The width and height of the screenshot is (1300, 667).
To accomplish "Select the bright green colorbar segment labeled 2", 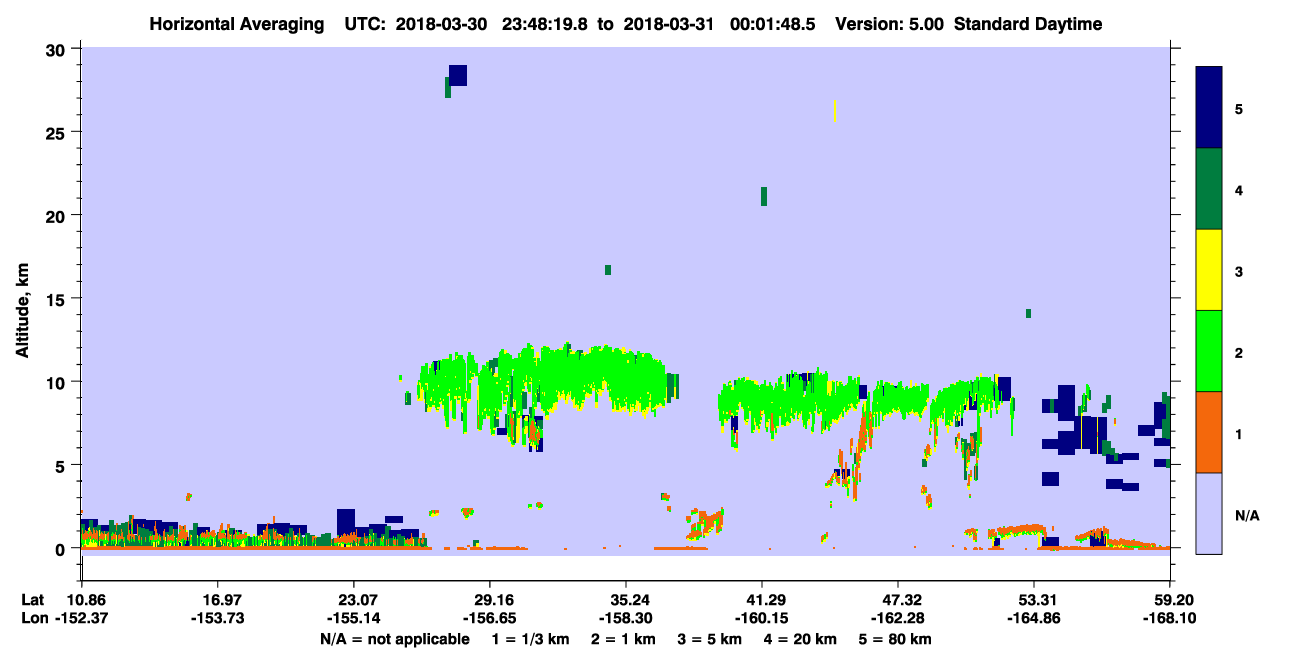I will coord(1209,351).
